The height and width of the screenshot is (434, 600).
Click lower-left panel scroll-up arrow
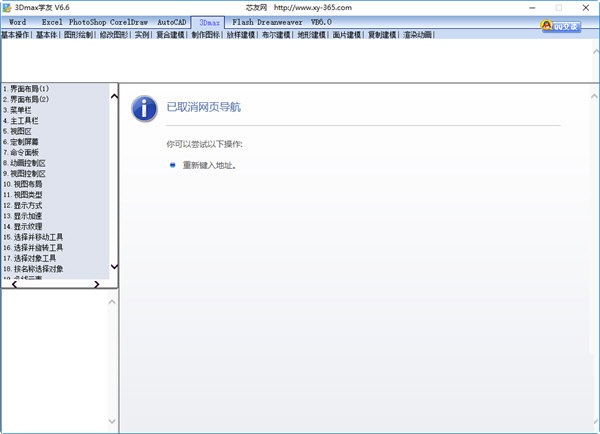click(x=112, y=302)
